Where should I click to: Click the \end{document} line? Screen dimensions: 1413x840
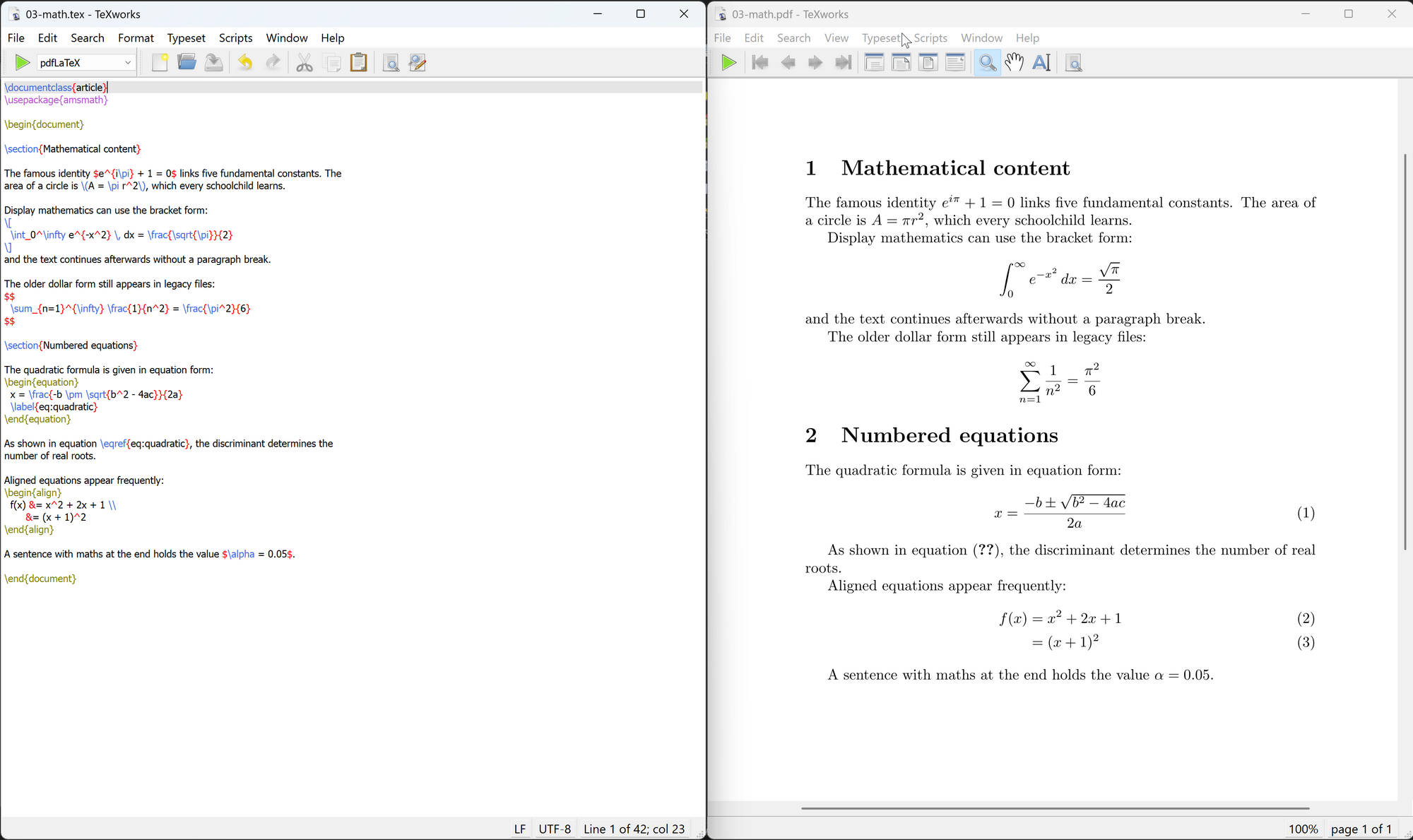point(40,579)
